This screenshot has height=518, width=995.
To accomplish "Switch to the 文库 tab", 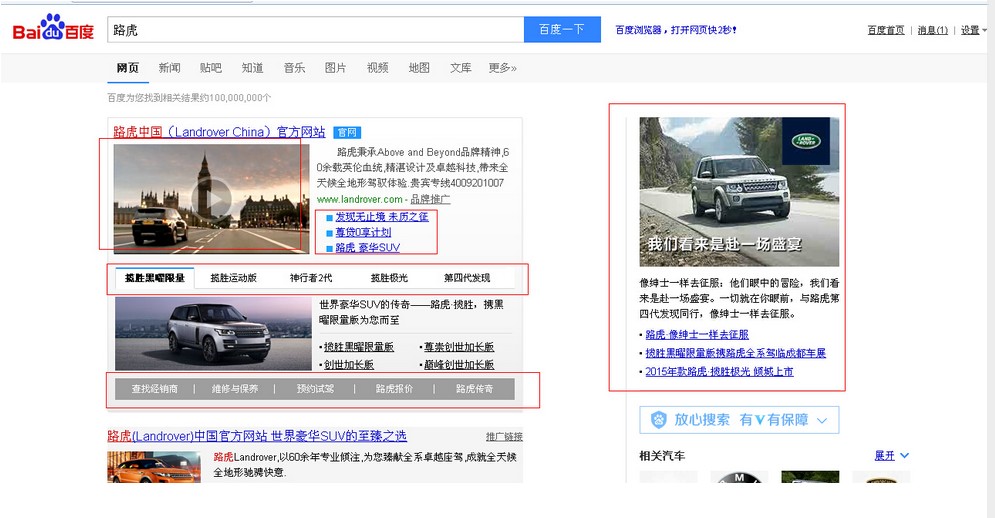I will 461,68.
